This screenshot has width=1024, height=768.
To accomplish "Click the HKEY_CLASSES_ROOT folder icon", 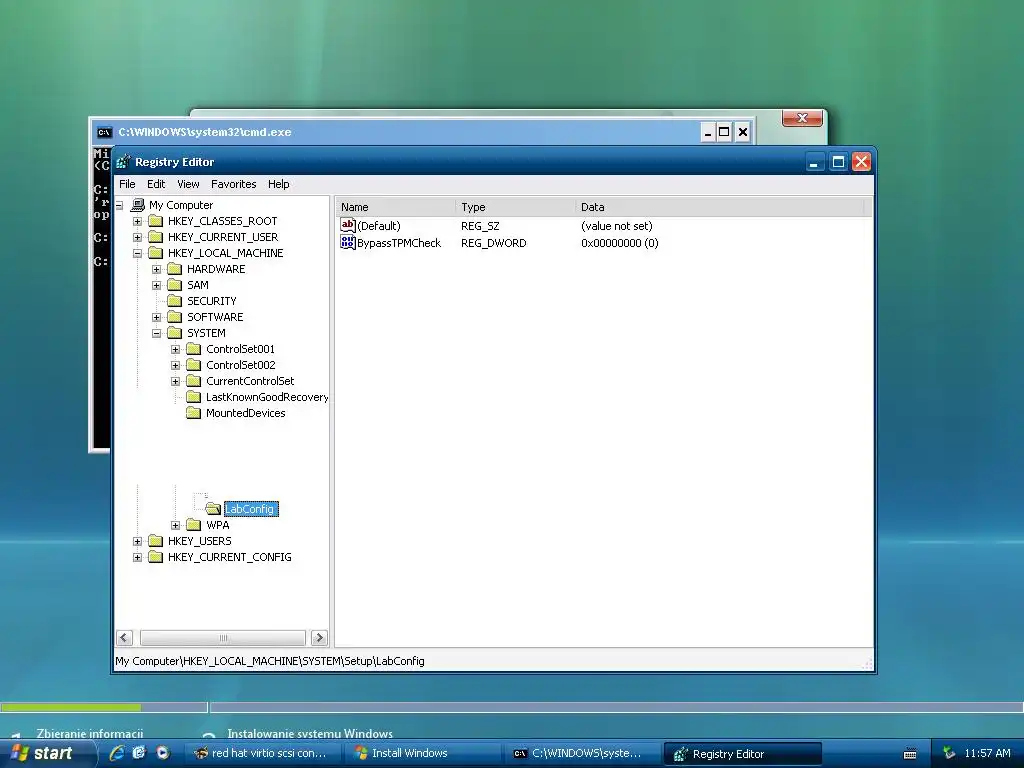I will pos(155,221).
